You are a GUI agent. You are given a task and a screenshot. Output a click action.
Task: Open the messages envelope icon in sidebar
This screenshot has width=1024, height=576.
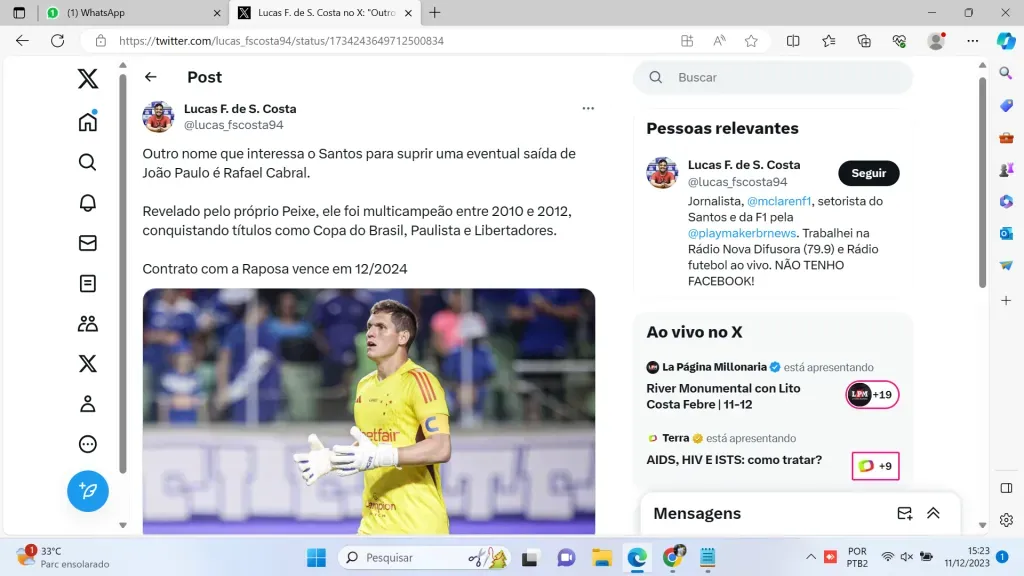point(88,243)
